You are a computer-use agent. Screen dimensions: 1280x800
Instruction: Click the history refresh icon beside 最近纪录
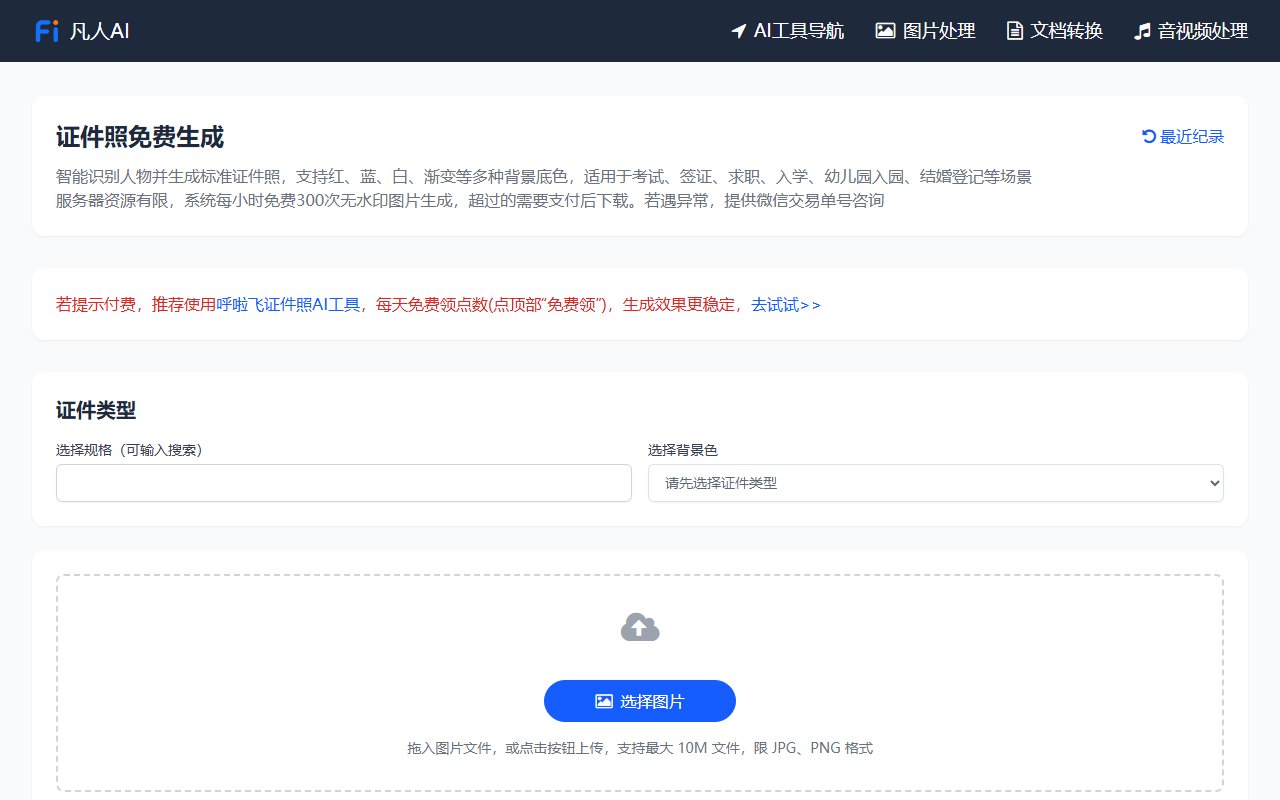coord(1149,137)
